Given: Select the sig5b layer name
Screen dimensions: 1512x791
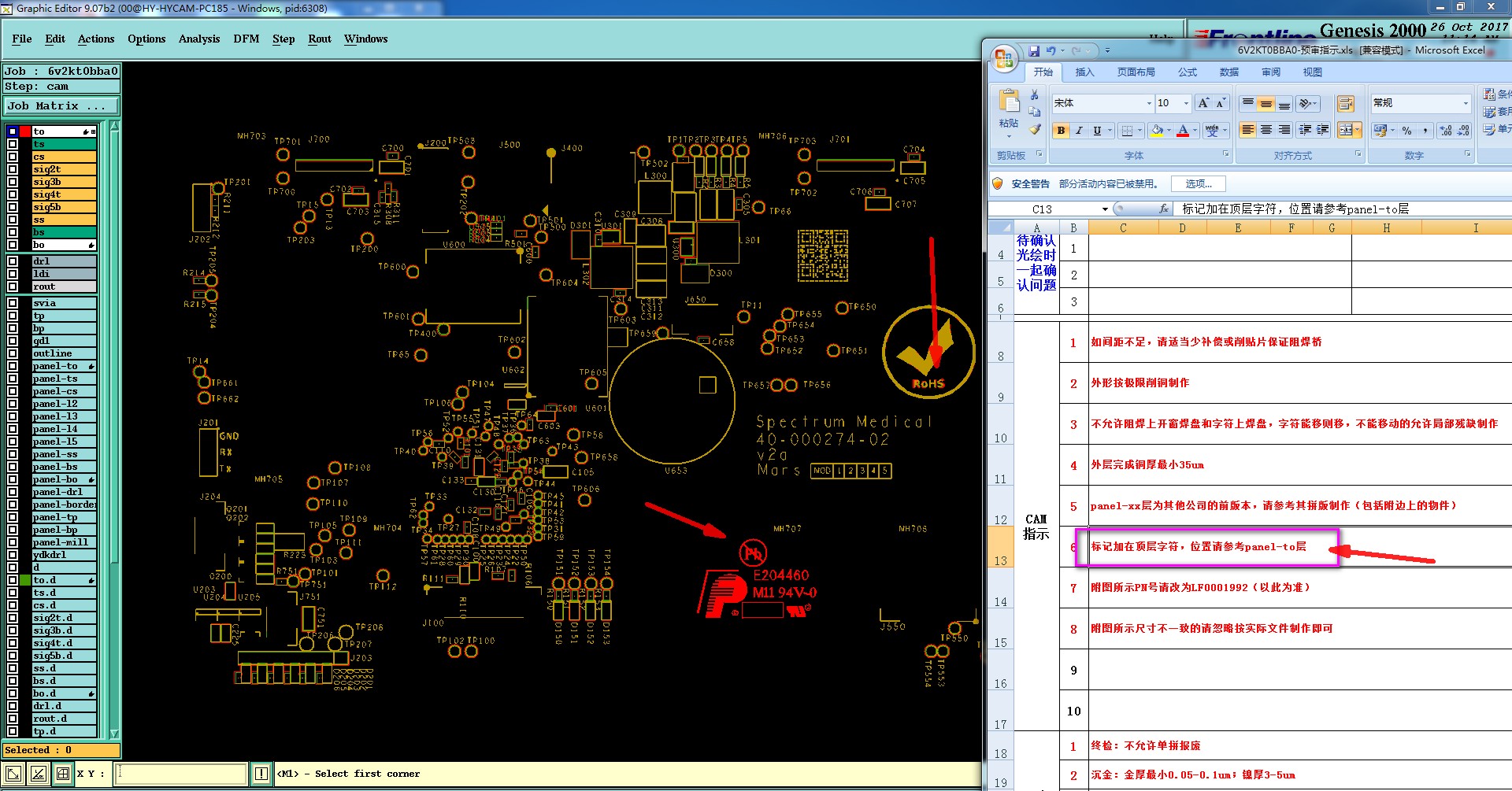Looking at the screenshot, I should point(64,207).
